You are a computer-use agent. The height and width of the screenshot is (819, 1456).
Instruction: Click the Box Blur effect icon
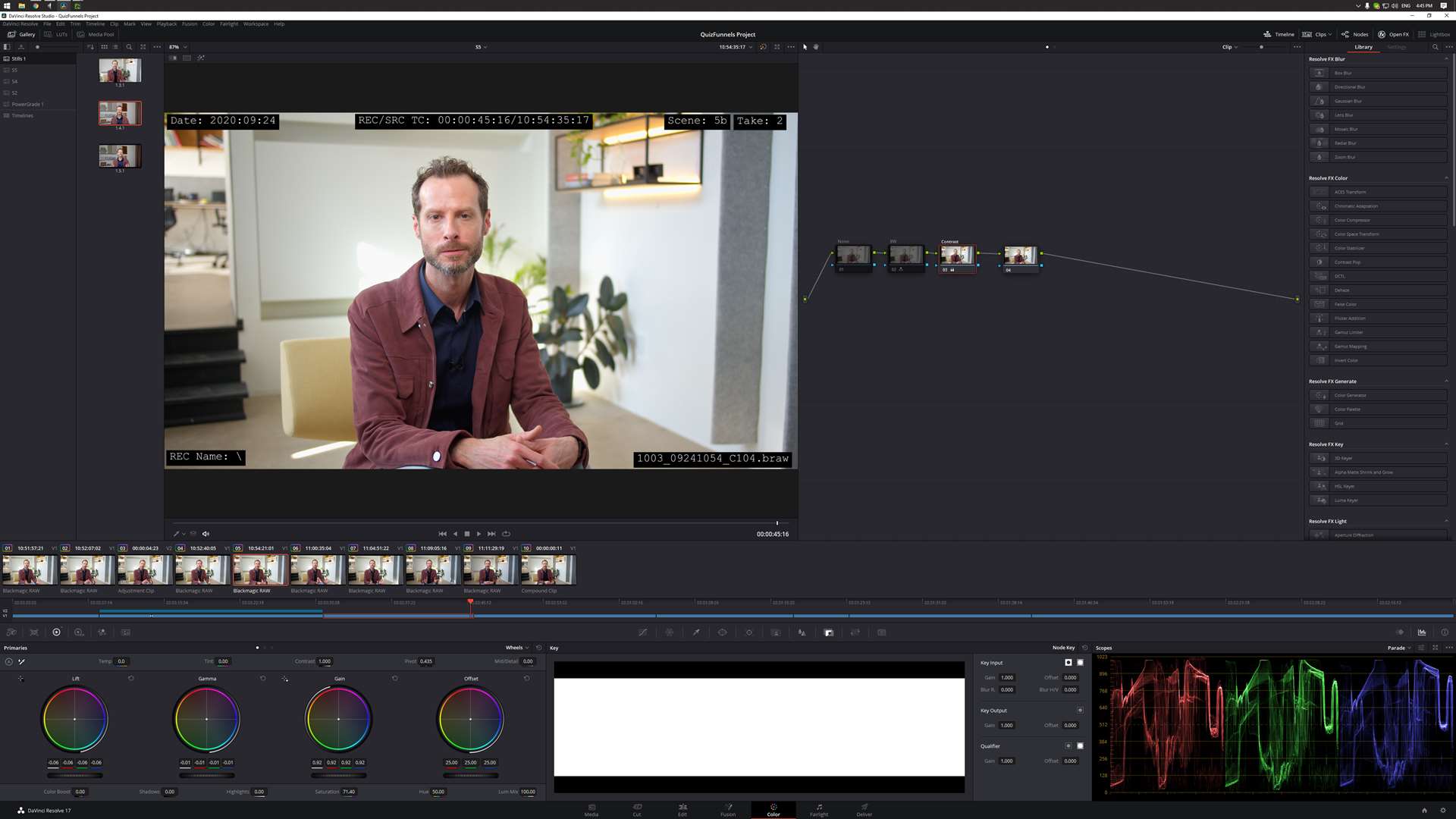1319,73
